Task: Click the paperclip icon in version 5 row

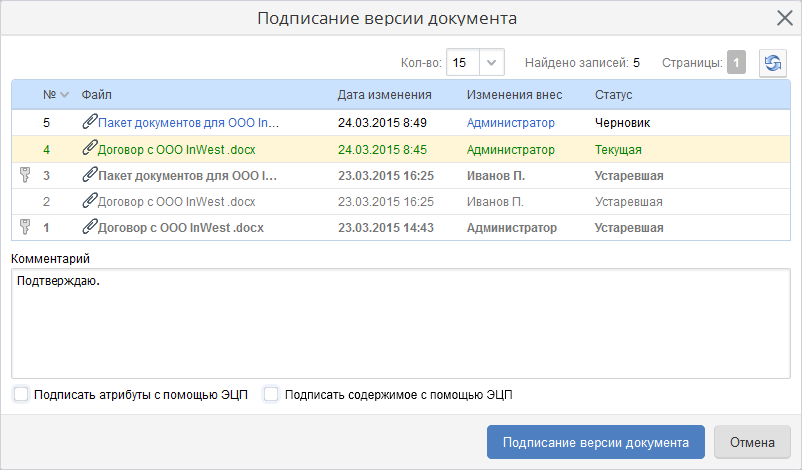Action: click(89, 123)
